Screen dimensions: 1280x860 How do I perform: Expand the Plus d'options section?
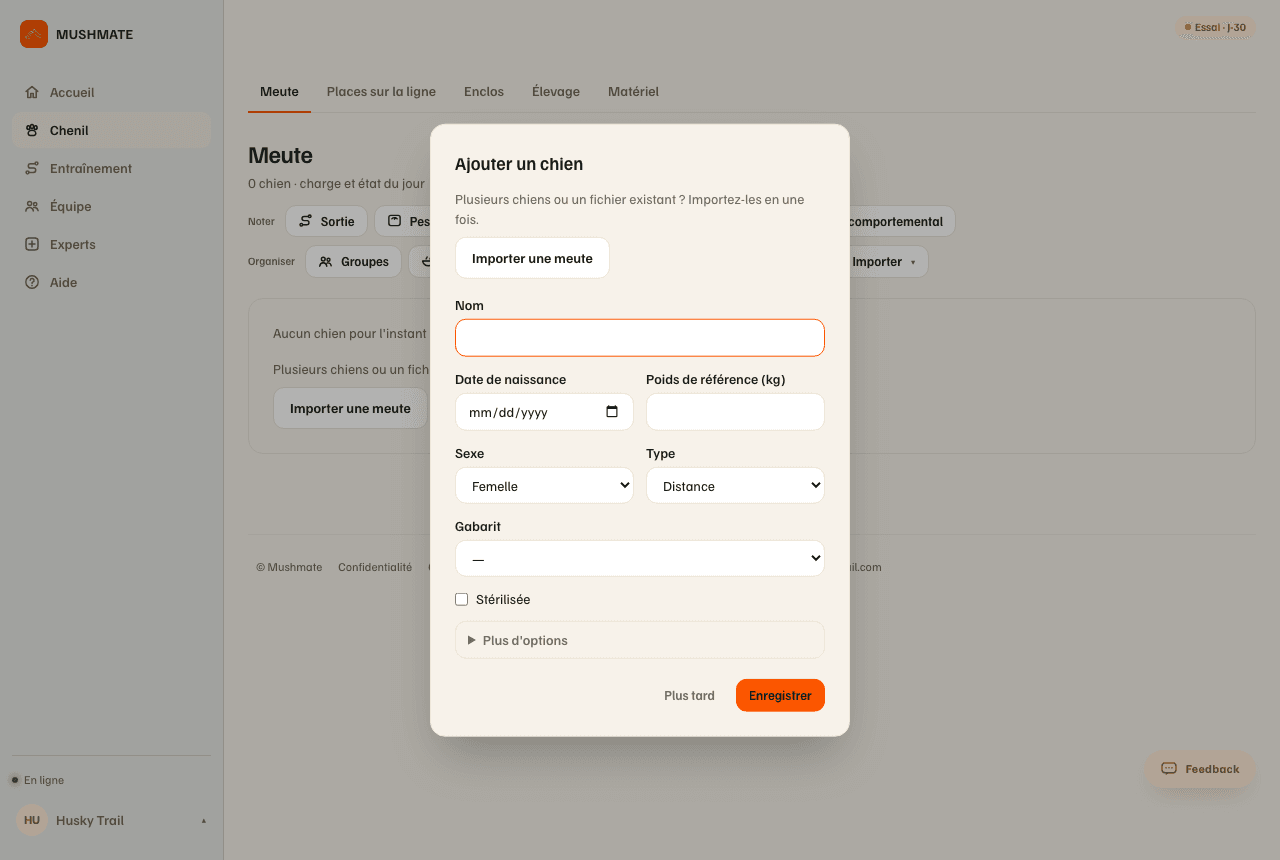point(640,640)
